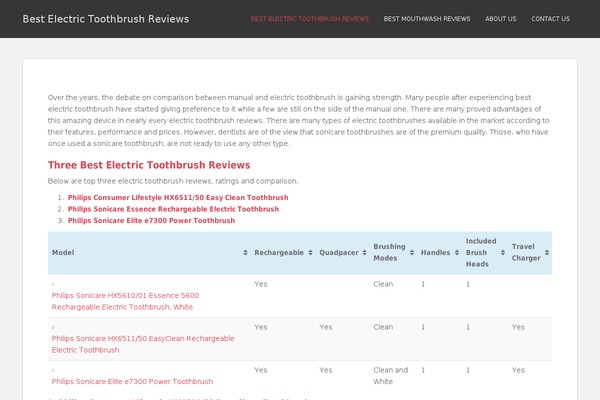The image size is (600, 400).
Task: Click the Model column header
Action: tap(149, 253)
